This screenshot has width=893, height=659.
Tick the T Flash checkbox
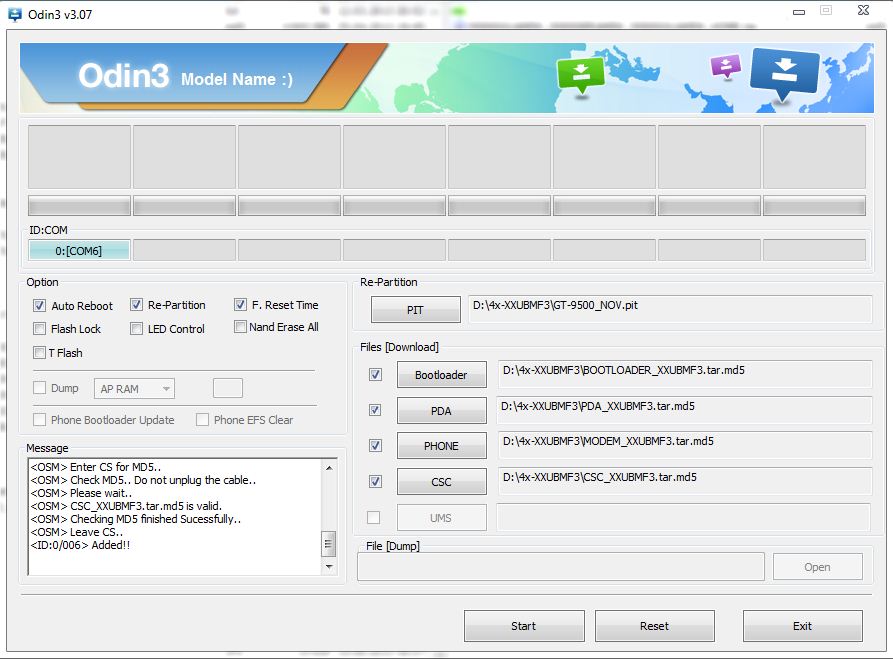click(x=39, y=353)
